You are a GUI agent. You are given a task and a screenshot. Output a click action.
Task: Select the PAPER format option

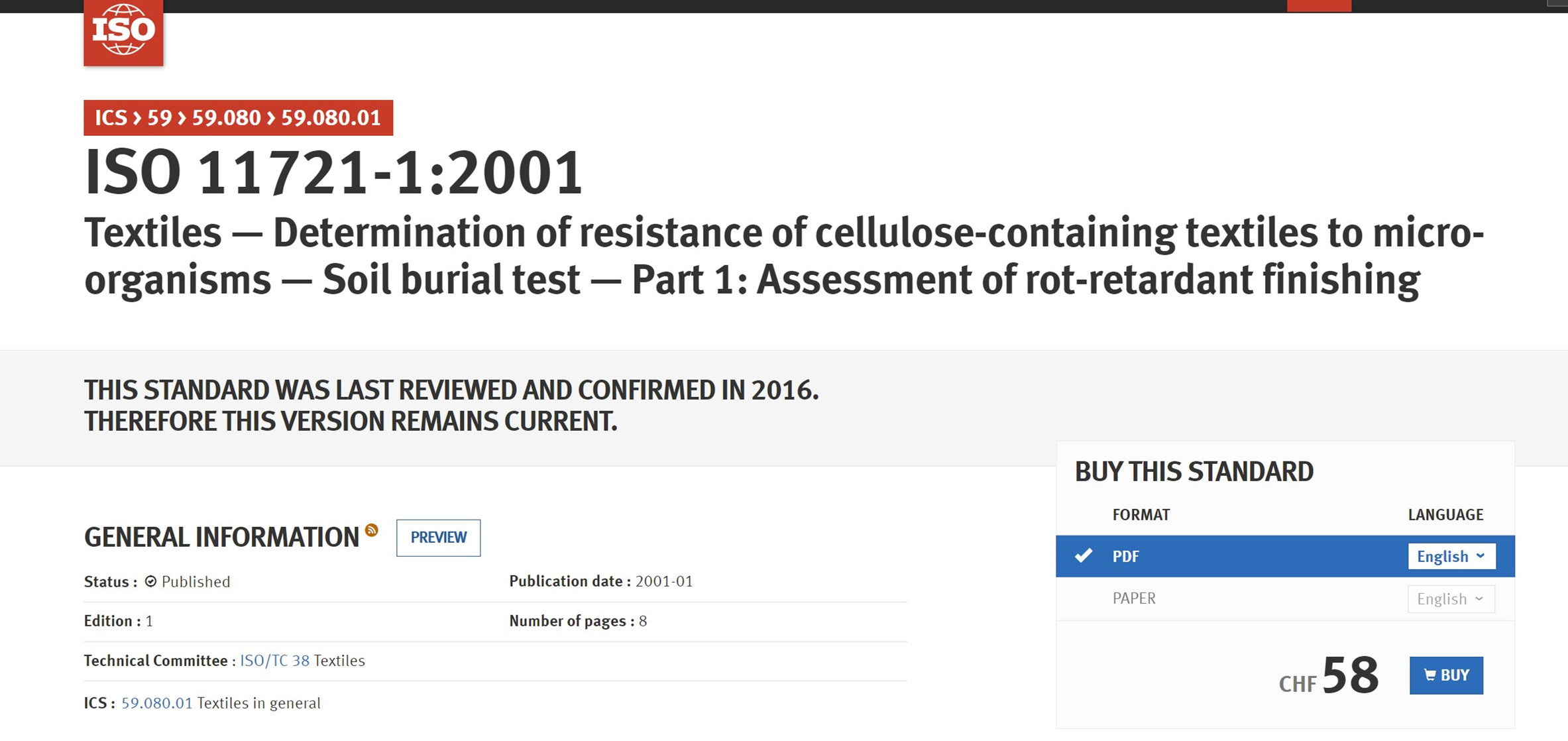tap(1134, 598)
